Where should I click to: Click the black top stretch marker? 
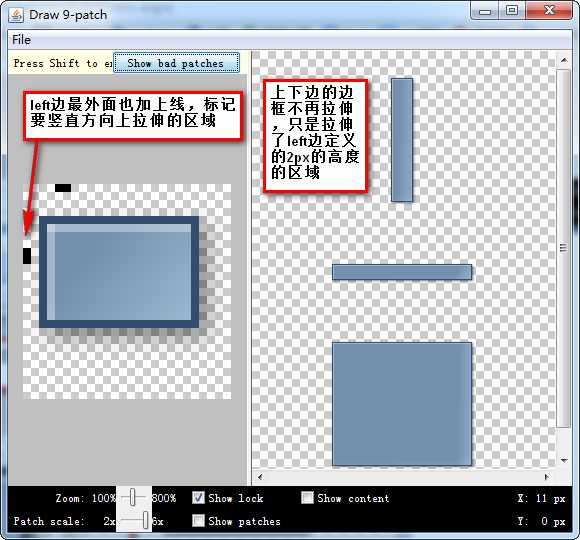pos(63,188)
